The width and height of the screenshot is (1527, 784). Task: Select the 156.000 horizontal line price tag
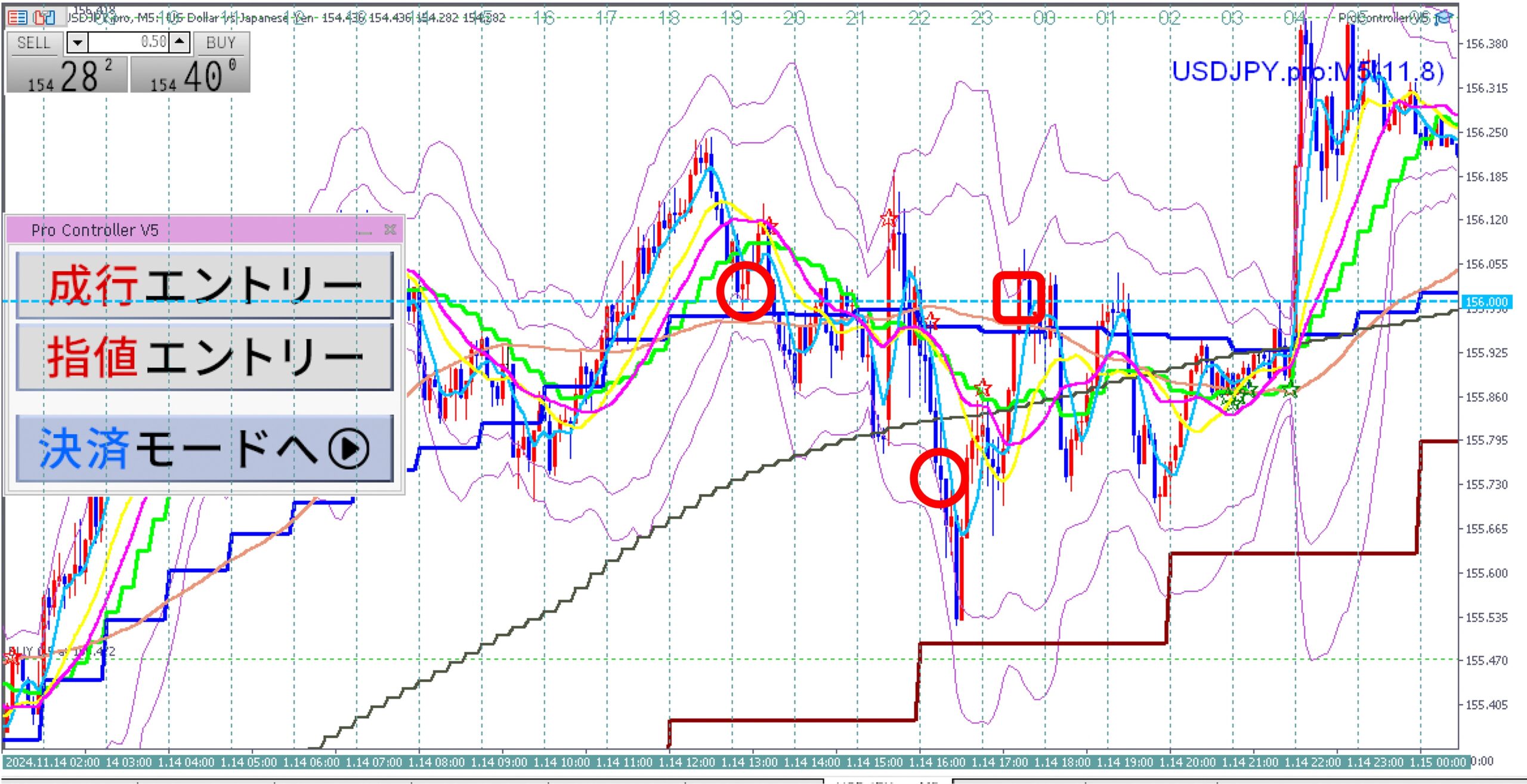1486,302
